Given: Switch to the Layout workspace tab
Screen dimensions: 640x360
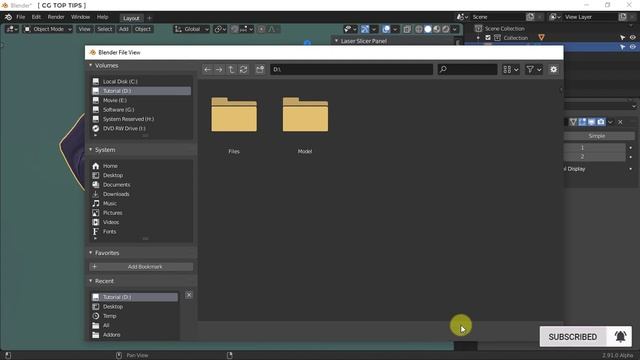Looking at the screenshot, I should (131, 18).
